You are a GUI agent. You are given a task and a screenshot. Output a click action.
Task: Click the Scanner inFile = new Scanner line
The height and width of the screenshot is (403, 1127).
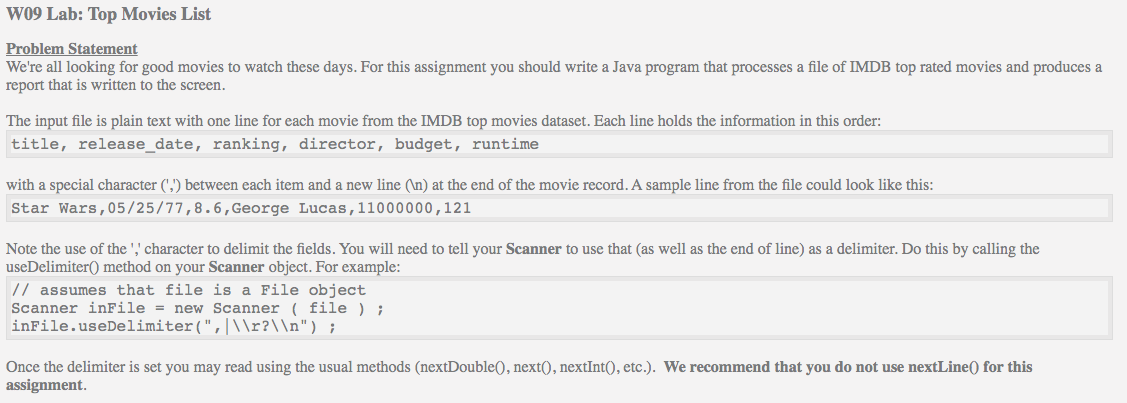click(197, 308)
